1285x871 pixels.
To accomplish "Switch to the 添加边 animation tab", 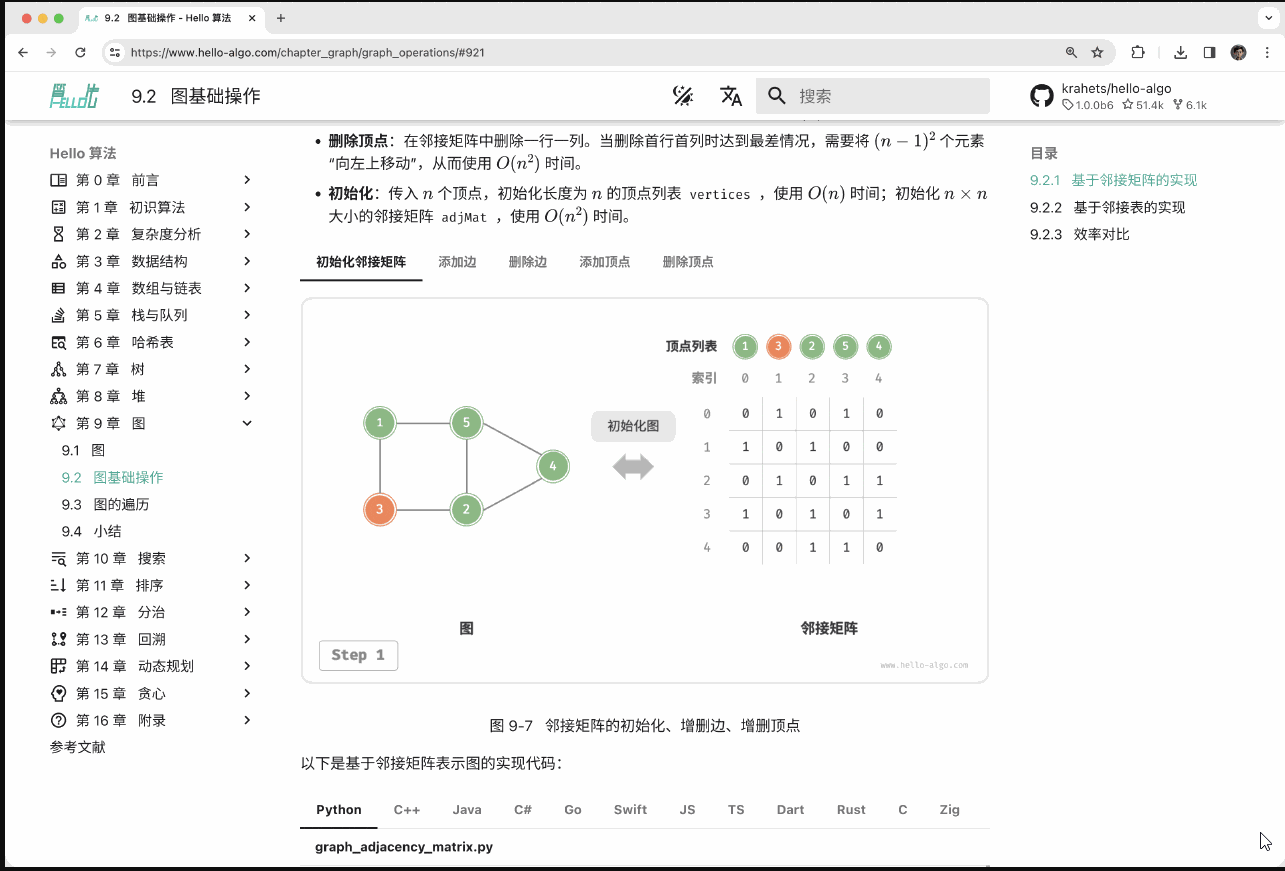I will (457, 262).
